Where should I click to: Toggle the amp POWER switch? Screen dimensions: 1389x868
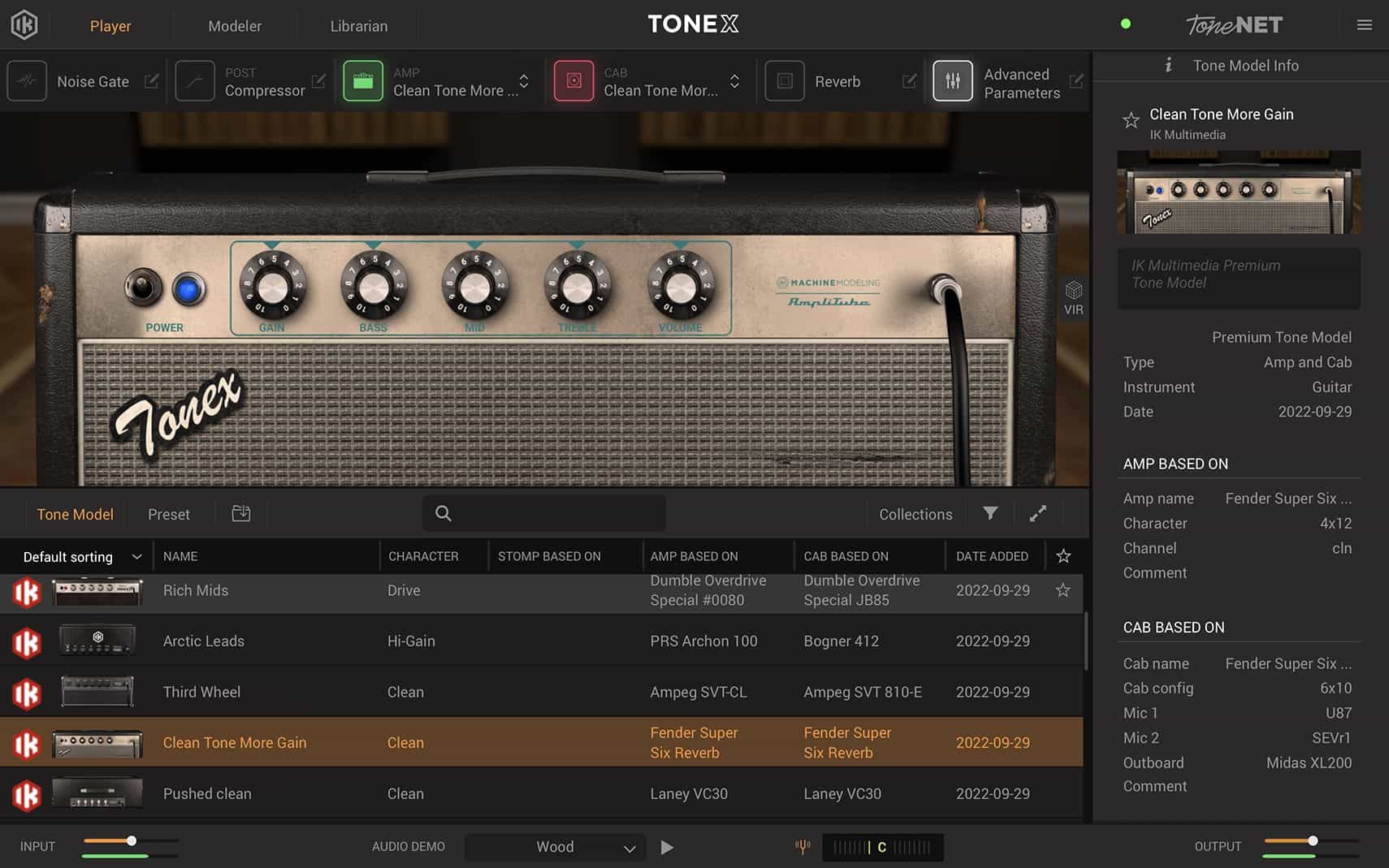click(x=142, y=287)
